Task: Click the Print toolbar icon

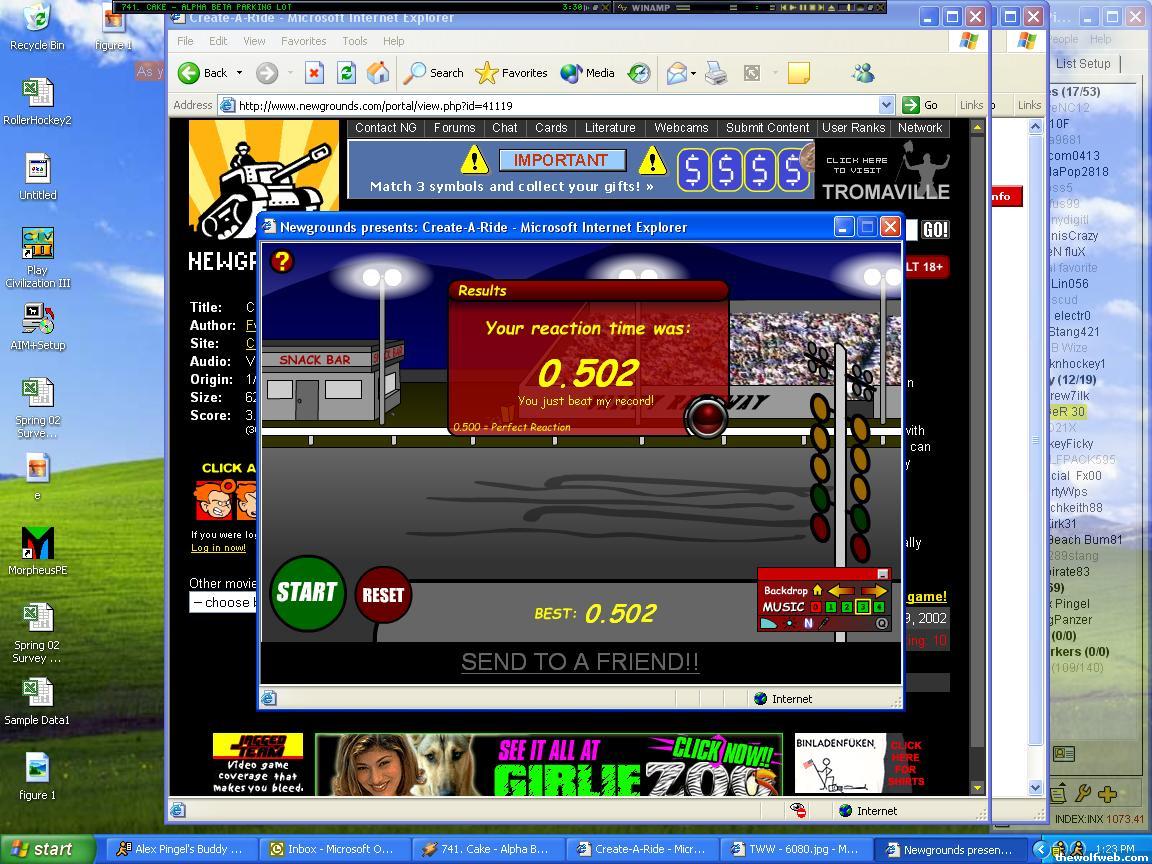Action: 716,73
